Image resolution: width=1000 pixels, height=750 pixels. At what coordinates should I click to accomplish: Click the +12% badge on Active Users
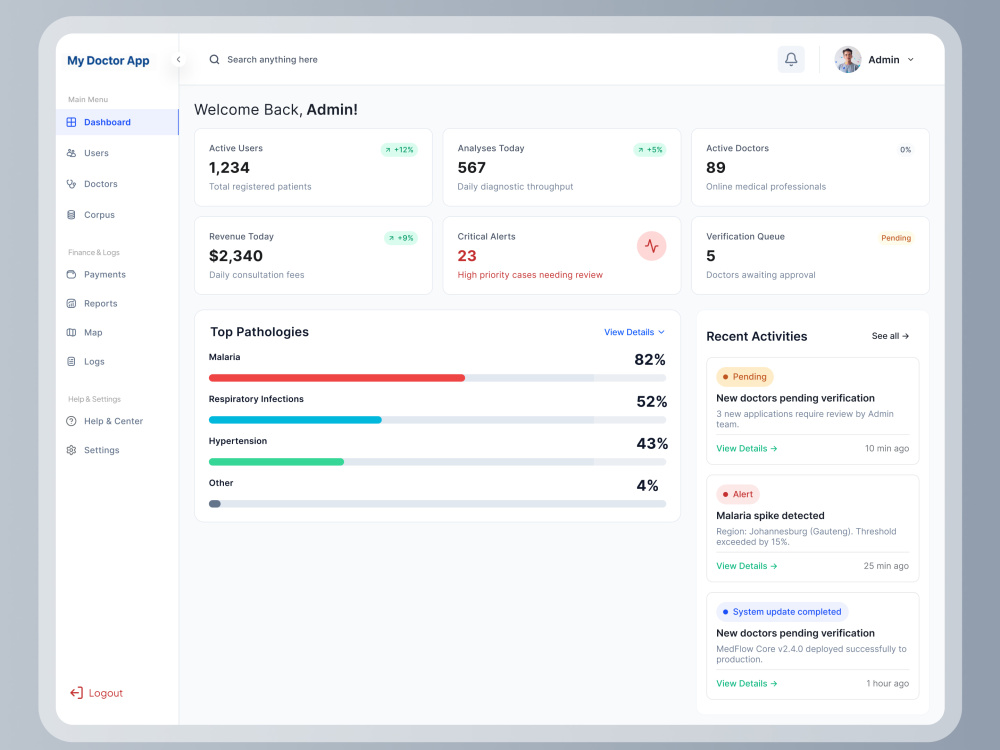tap(399, 150)
